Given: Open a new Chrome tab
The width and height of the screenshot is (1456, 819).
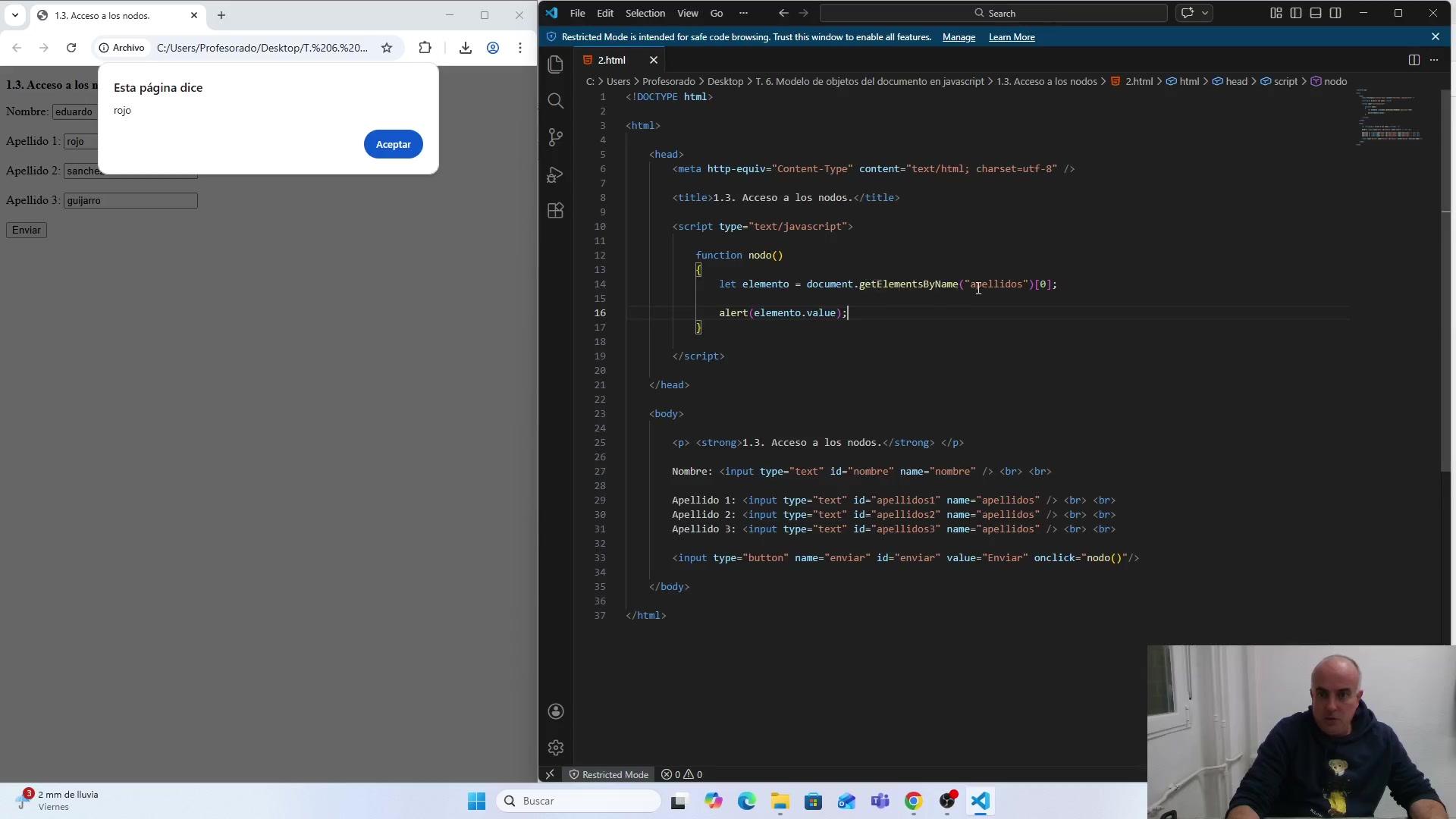Looking at the screenshot, I should [x=221, y=15].
